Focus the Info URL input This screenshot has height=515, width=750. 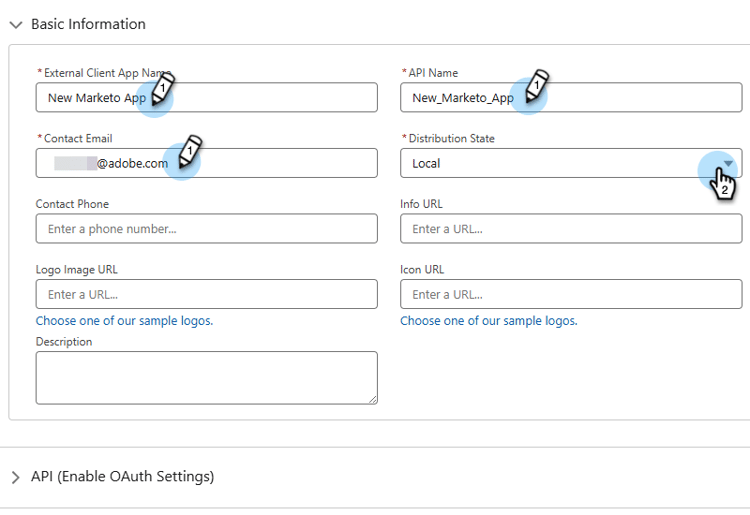571,229
